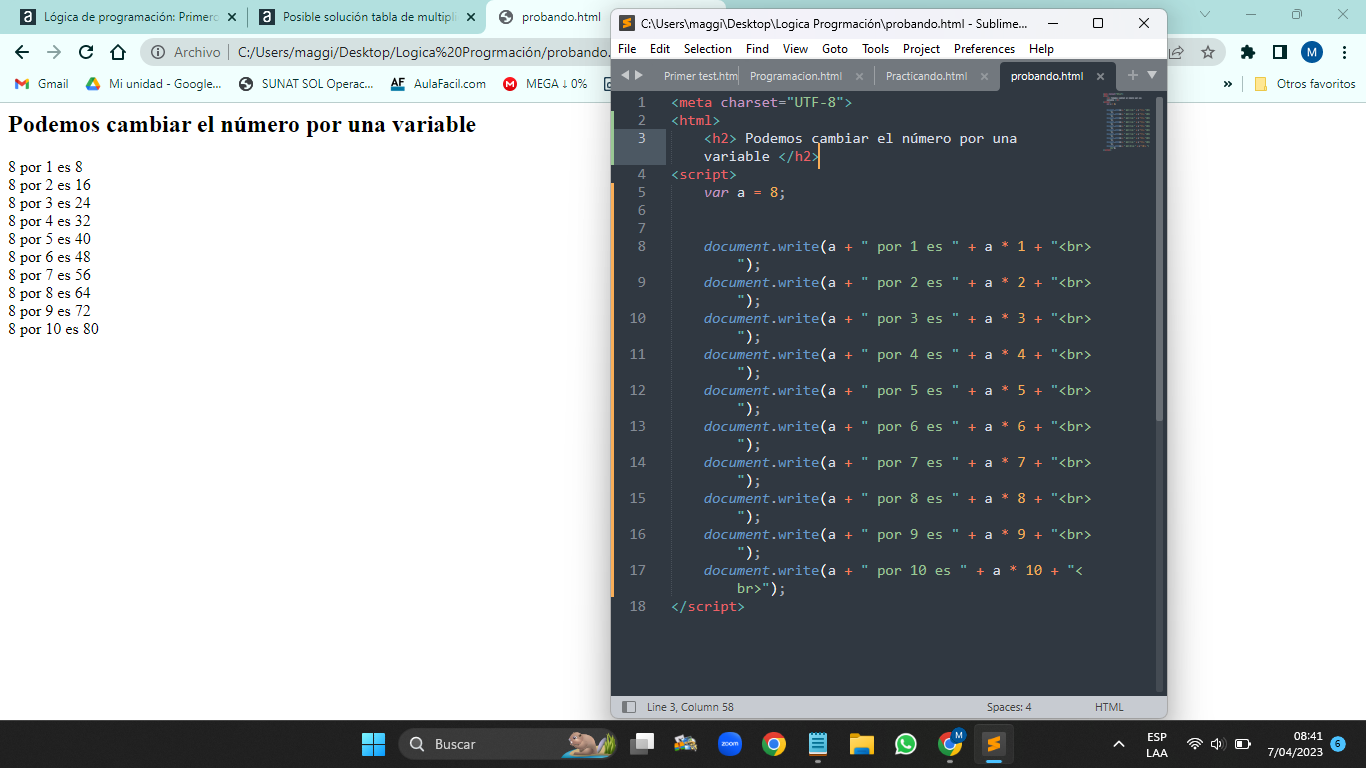This screenshot has width=1366, height=768.
Task: Close the Lógica de programación Chrome tab
Action: (x=232, y=17)
